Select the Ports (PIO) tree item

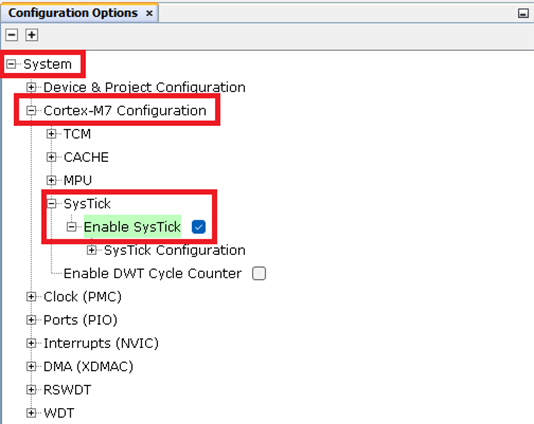pos(80,320)
